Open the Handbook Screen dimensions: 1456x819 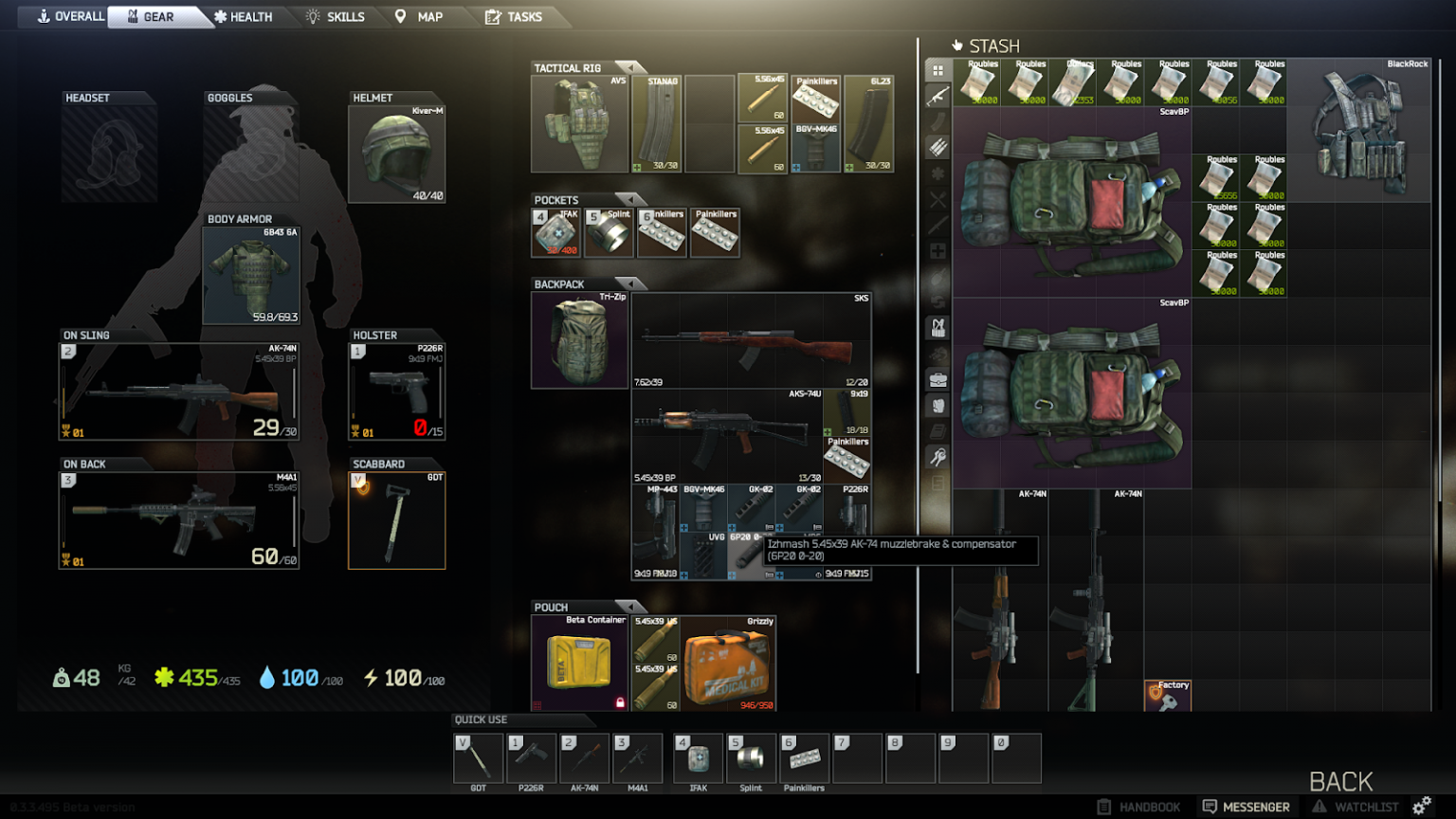click(1138, 807)
